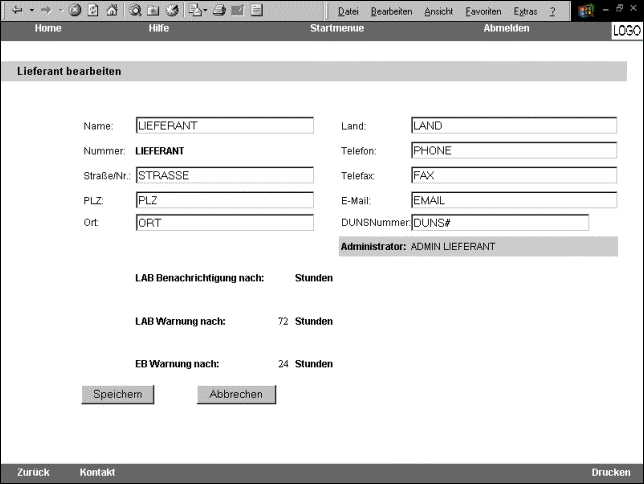Open the ? help menu

tap(553, 12)
